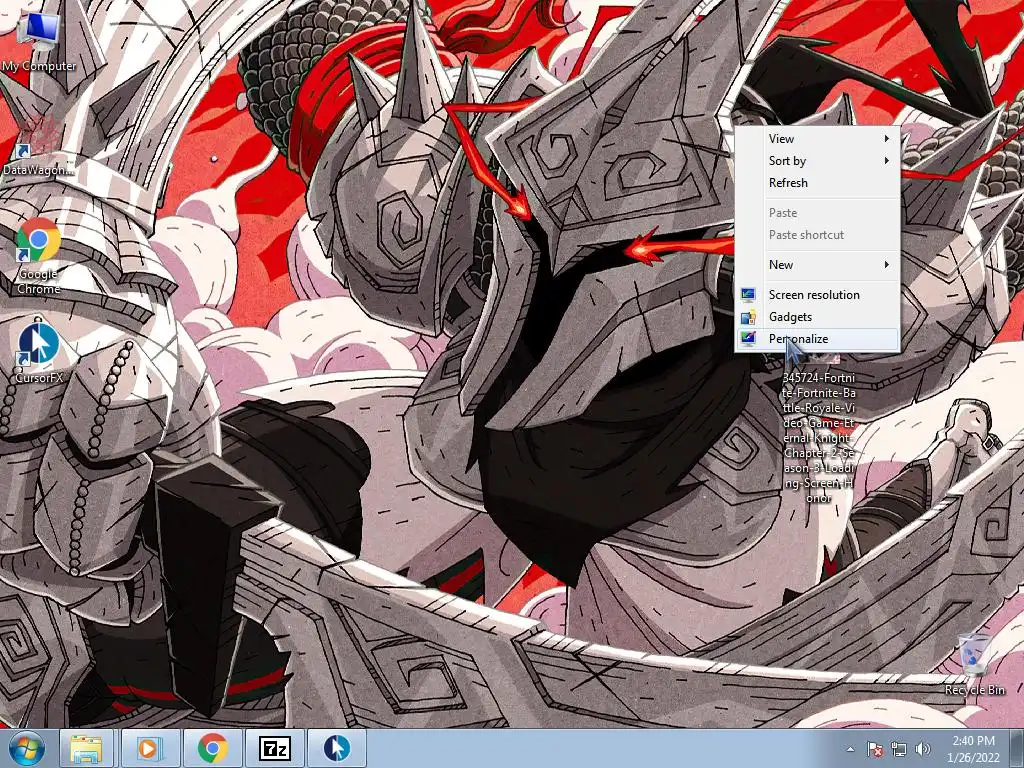Viewport: 1024px width, 768px height.
Task: Click the Show desktop button
Action: point(1017,749)
